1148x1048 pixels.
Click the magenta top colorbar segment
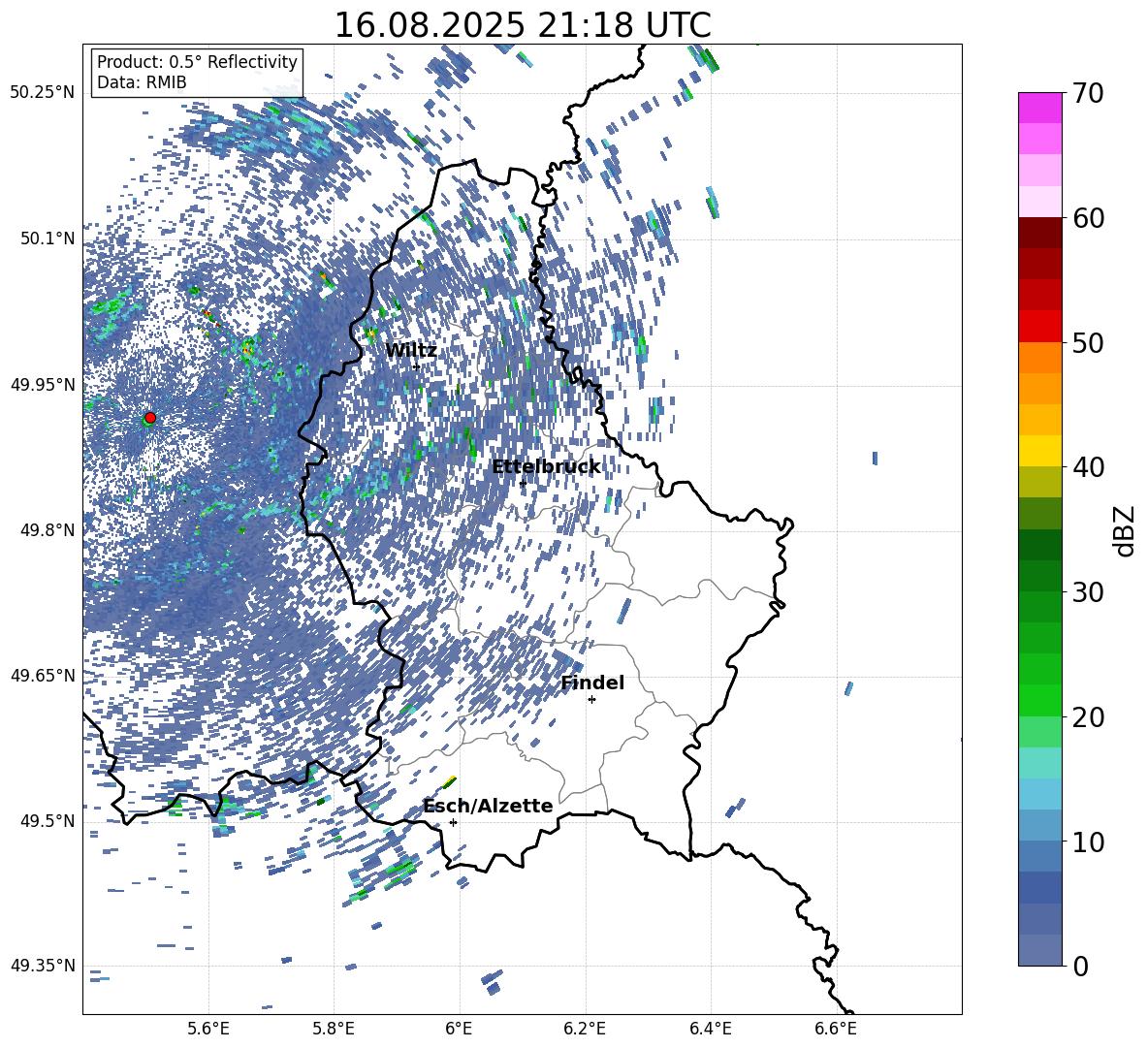pos(1040,109)
